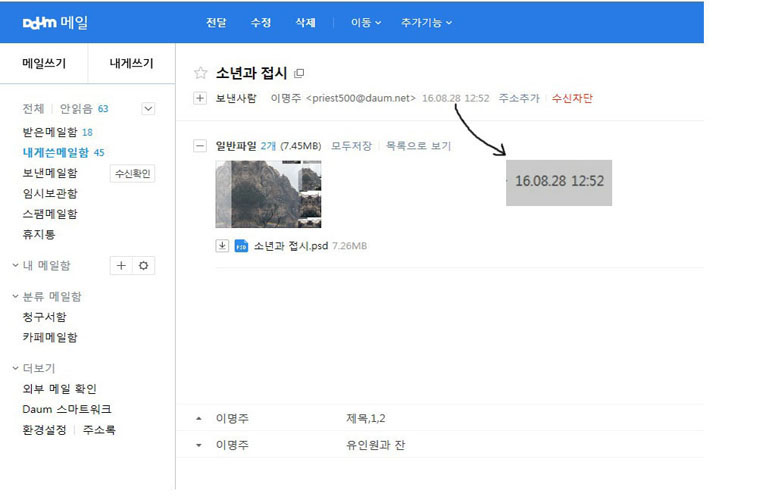766x500 pixels.
Task: Collapse the 일반파일 attachment section
Action: point(200,146)
